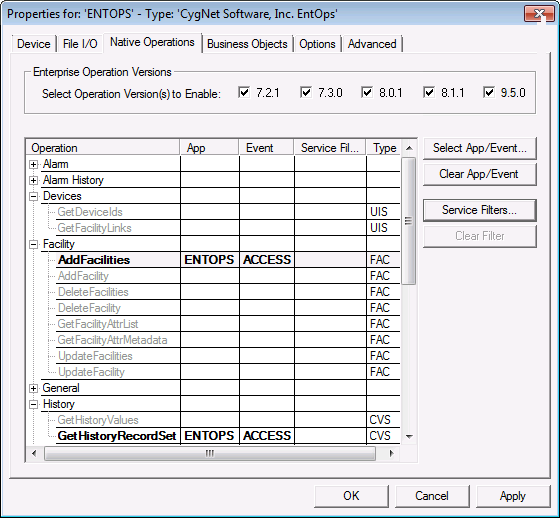Expand the Alarm tree node
The height and width of the screenshot is (518, 560).
[34, 164]
